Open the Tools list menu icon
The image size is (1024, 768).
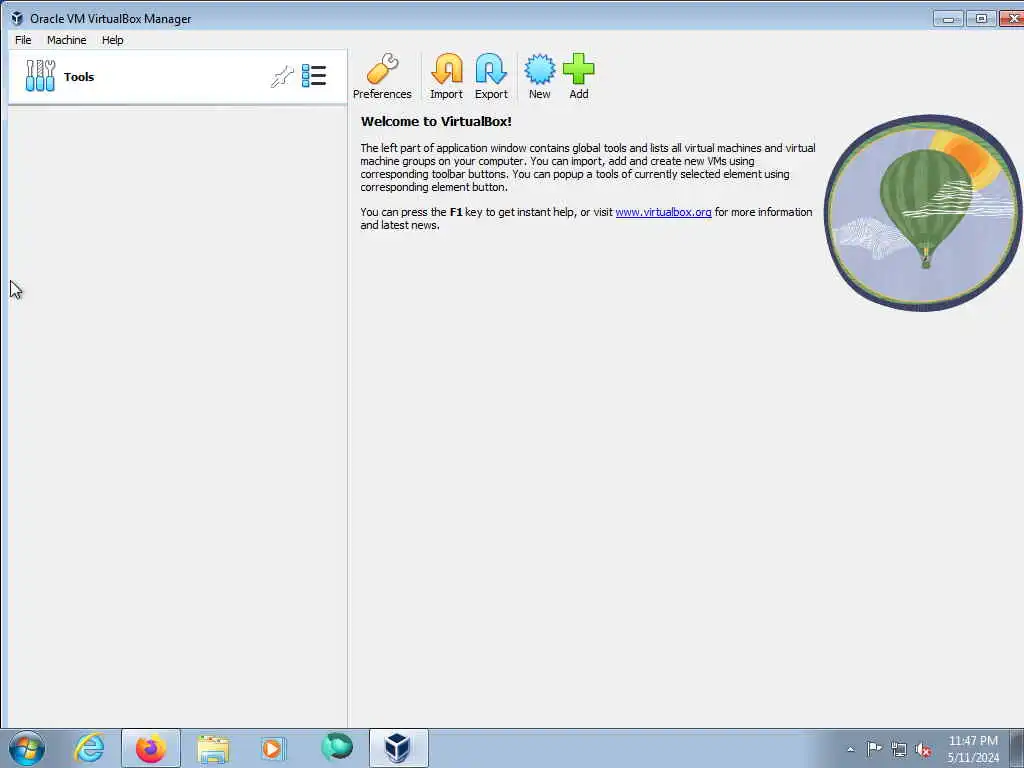pos(314,76)
